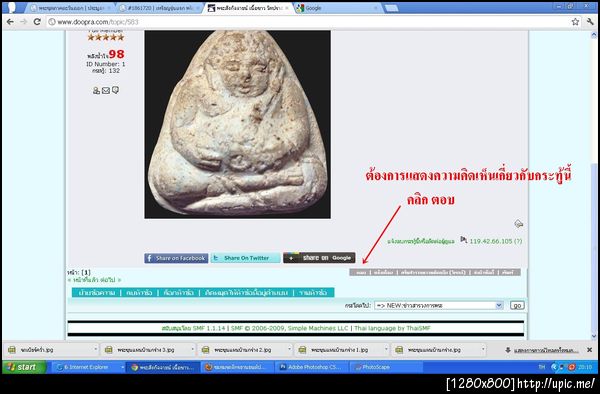
Task: Click the share on Google button
Action: [319, 258]
